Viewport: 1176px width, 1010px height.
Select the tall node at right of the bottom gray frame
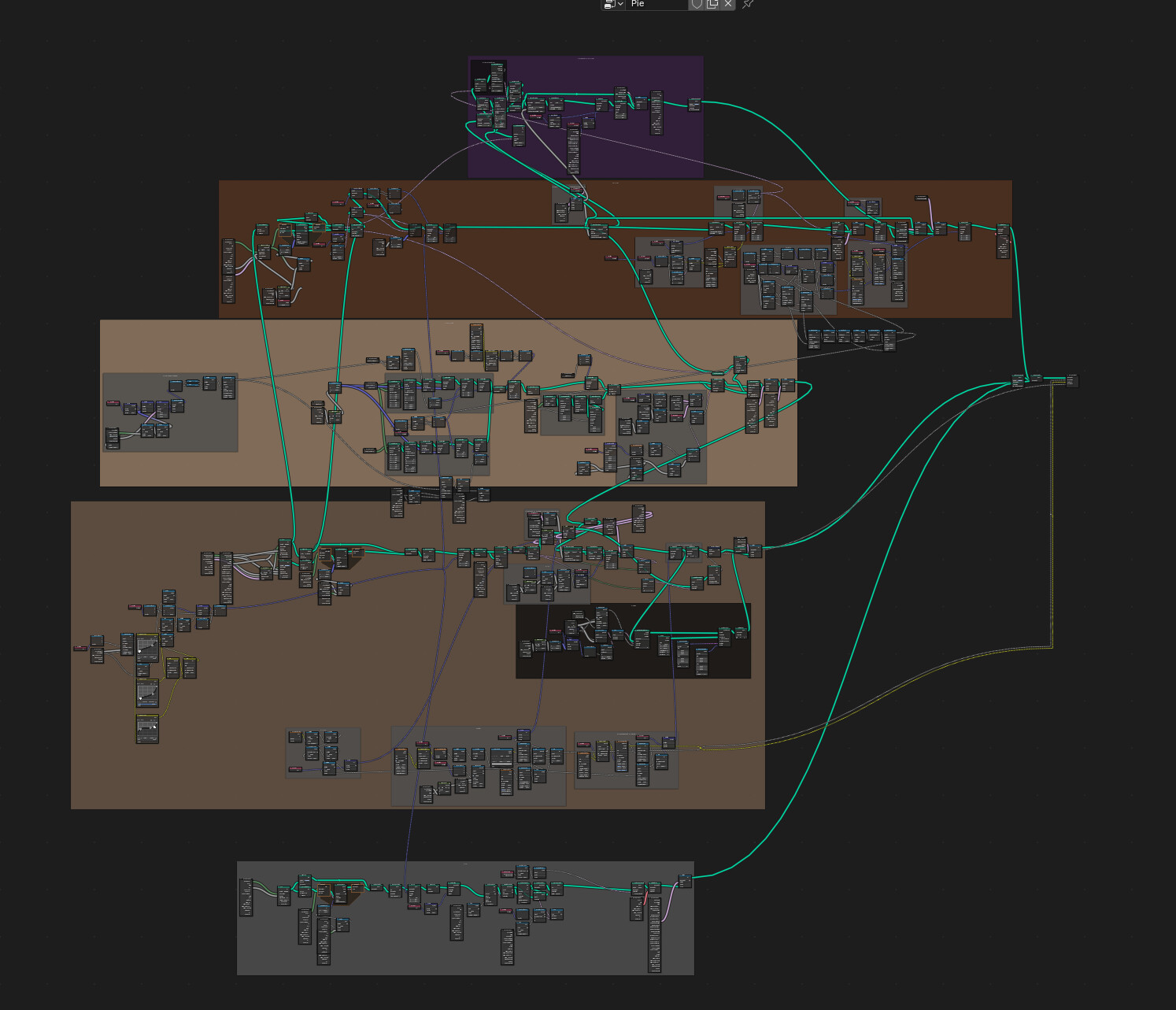[x=654, y=933]
